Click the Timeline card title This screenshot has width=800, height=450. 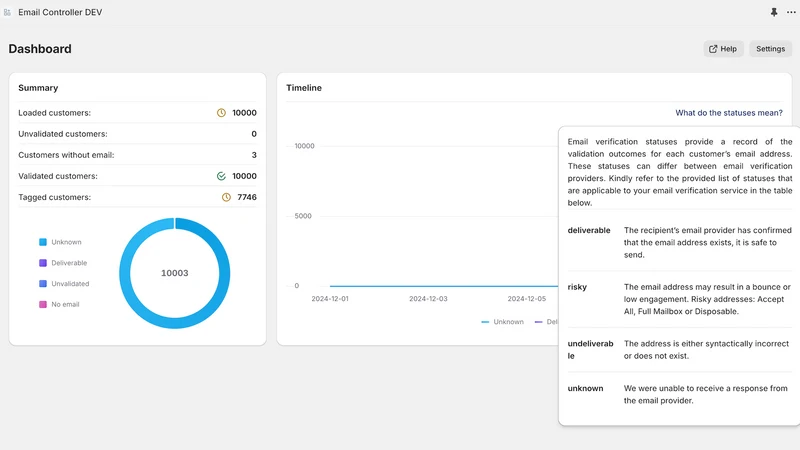coord(304,88)
